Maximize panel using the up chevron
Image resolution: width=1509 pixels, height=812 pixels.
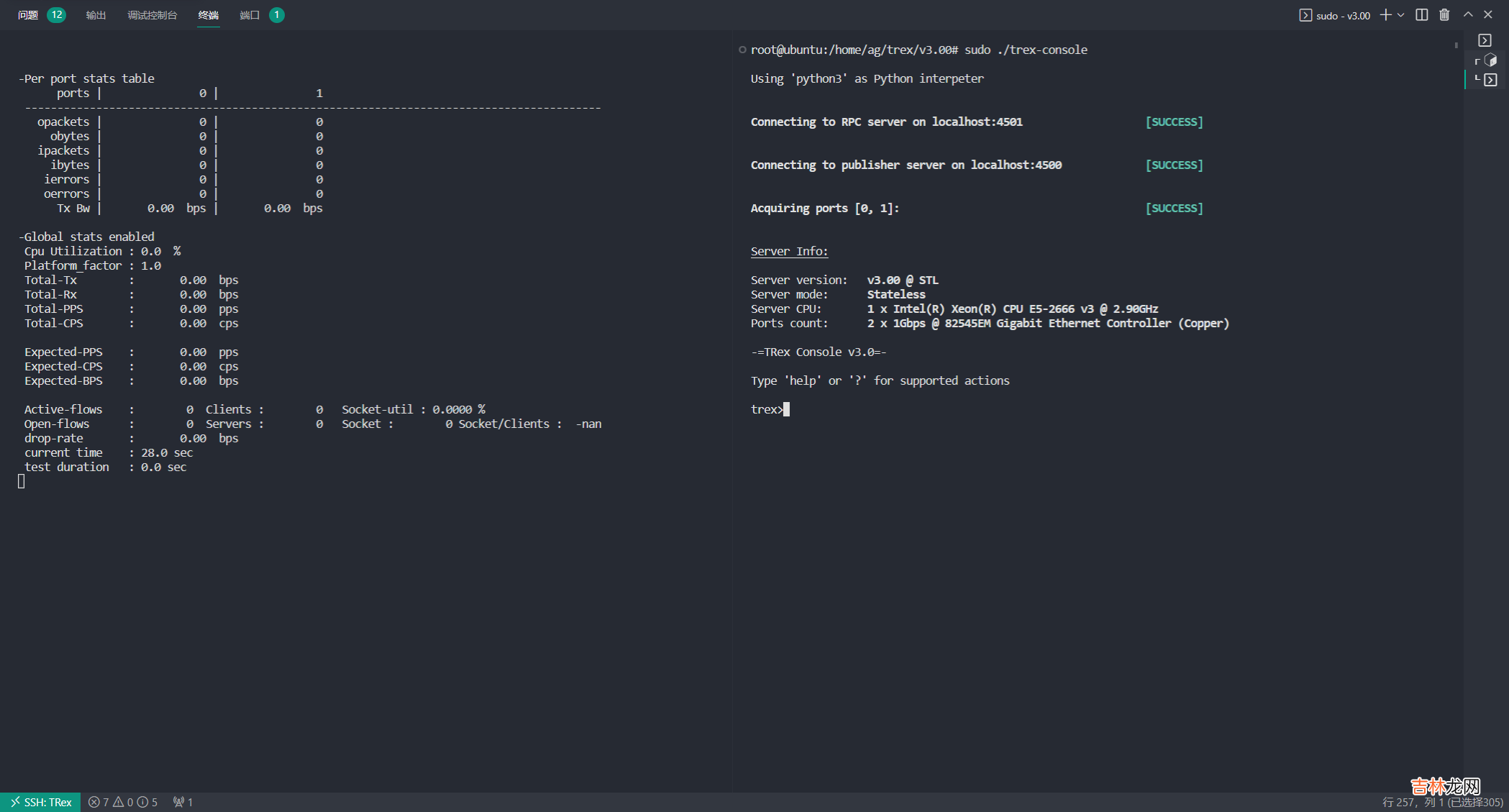[1468, 15]
